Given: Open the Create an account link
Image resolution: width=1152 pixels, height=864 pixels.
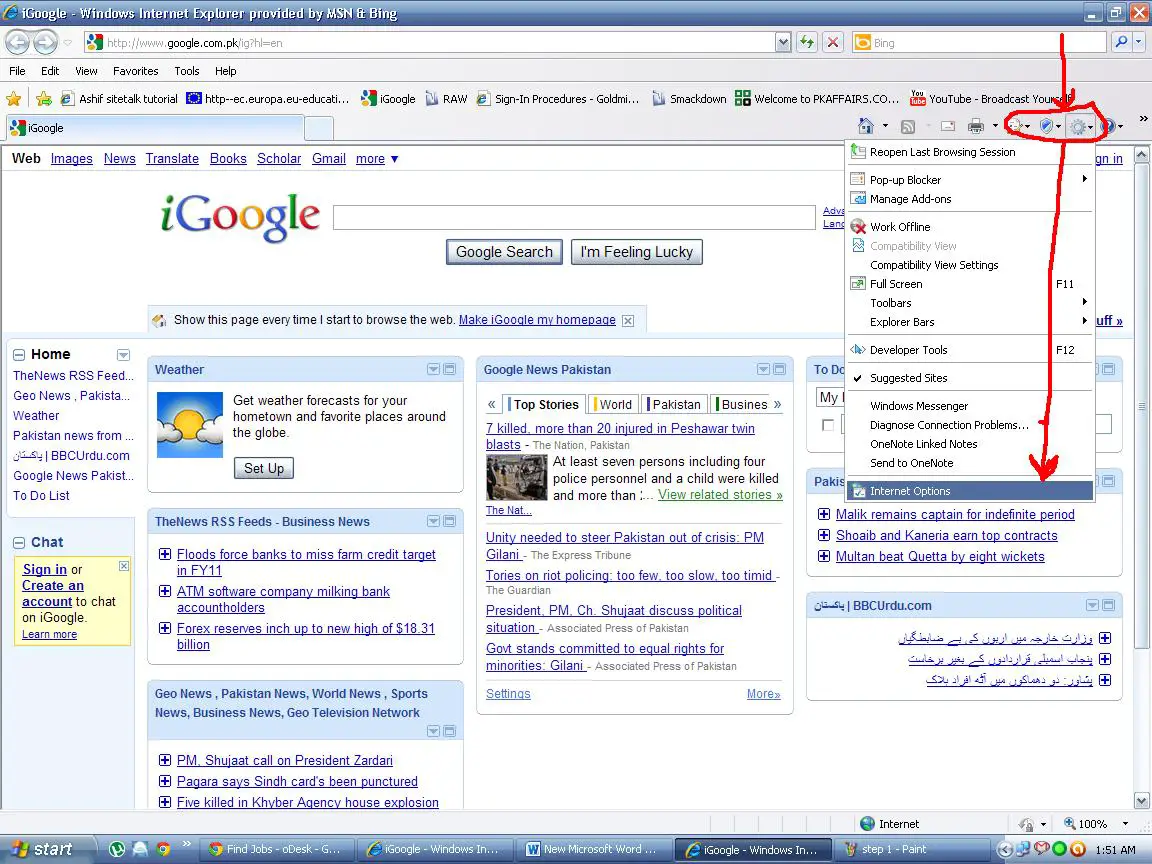Looking at the screenshot, I should coord(52,594).
